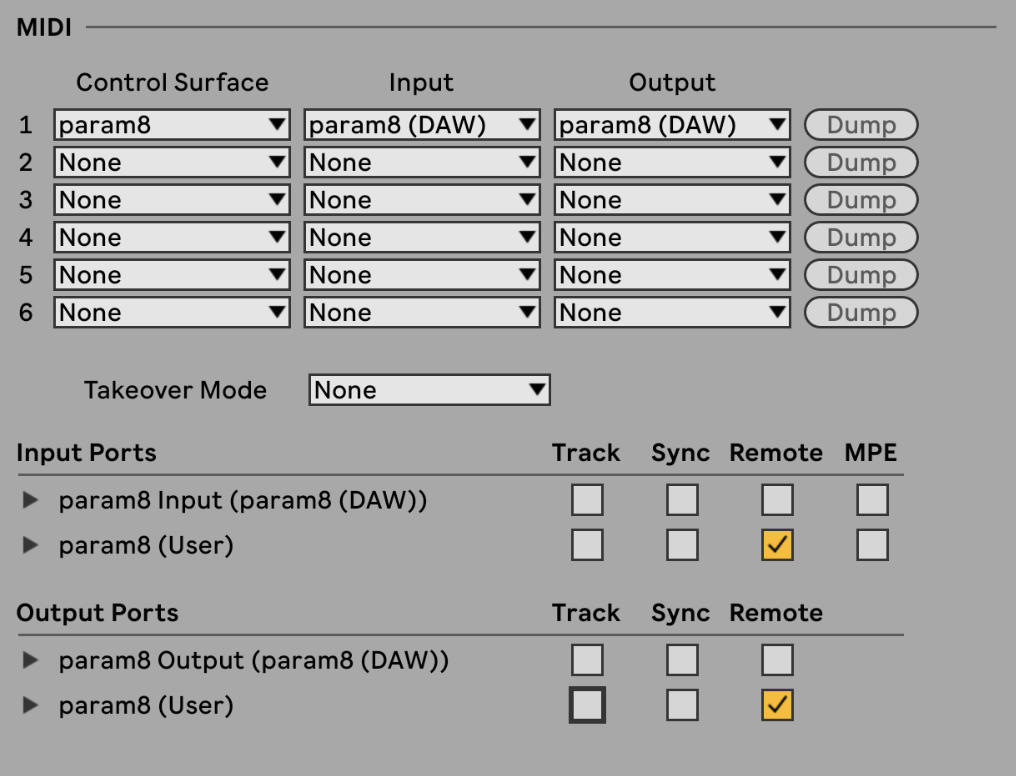
Task: Click Dump button for control surface 6
Action: 861,312
